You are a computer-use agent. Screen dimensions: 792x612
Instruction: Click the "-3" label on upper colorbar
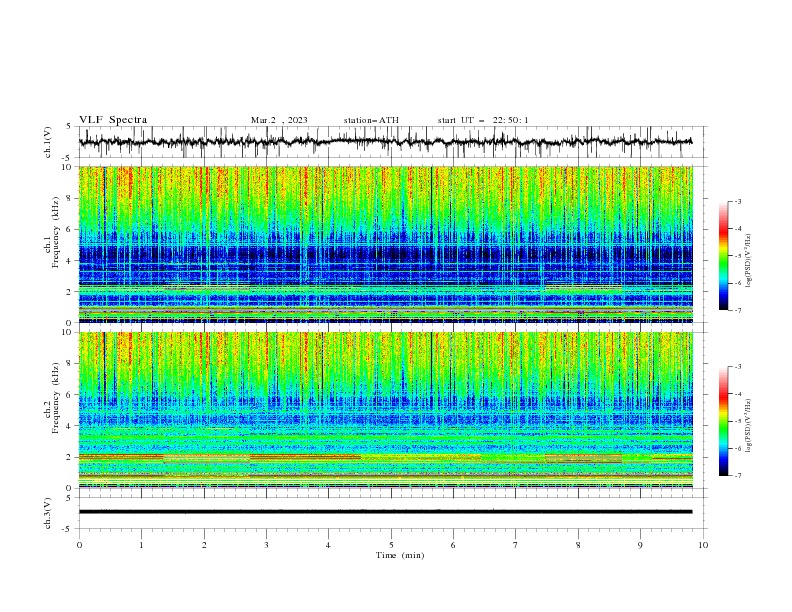[x=738, y=201]
